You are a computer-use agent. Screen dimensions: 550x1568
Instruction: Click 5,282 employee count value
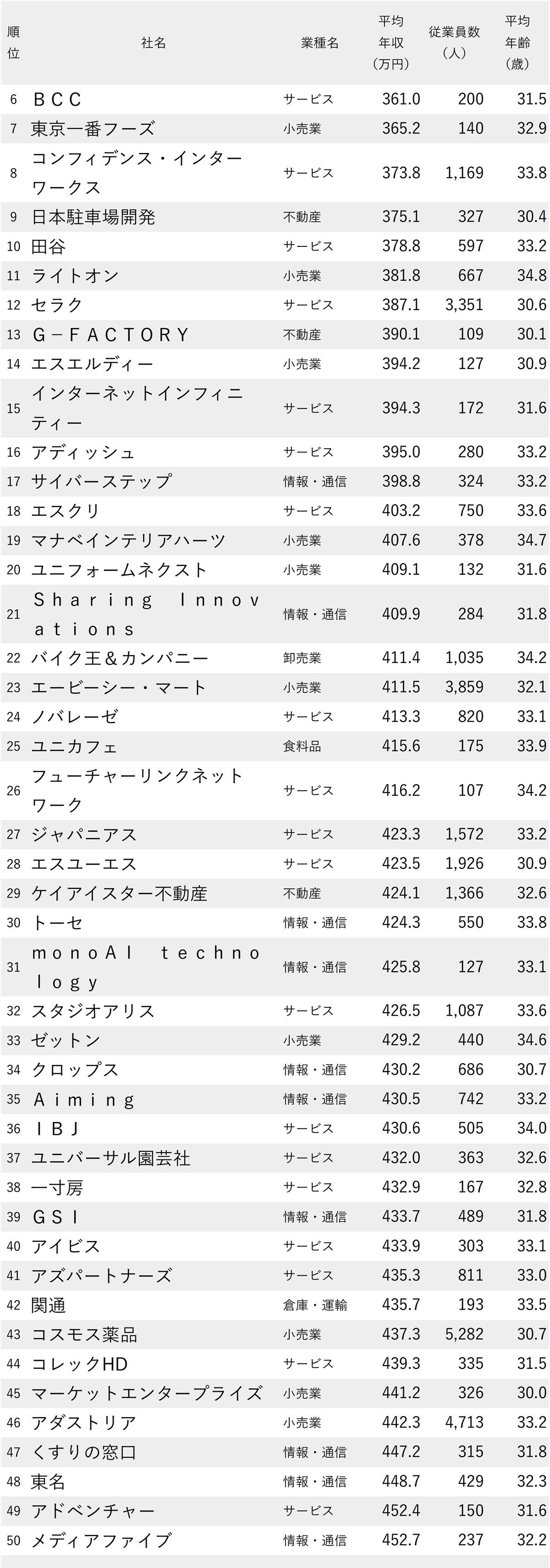click(464, 1334)
